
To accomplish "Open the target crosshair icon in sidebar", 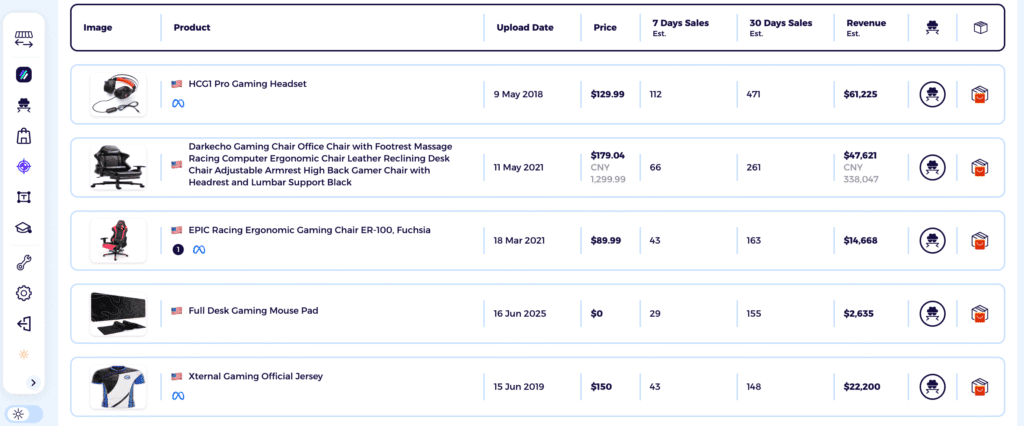I will point(24,166).
